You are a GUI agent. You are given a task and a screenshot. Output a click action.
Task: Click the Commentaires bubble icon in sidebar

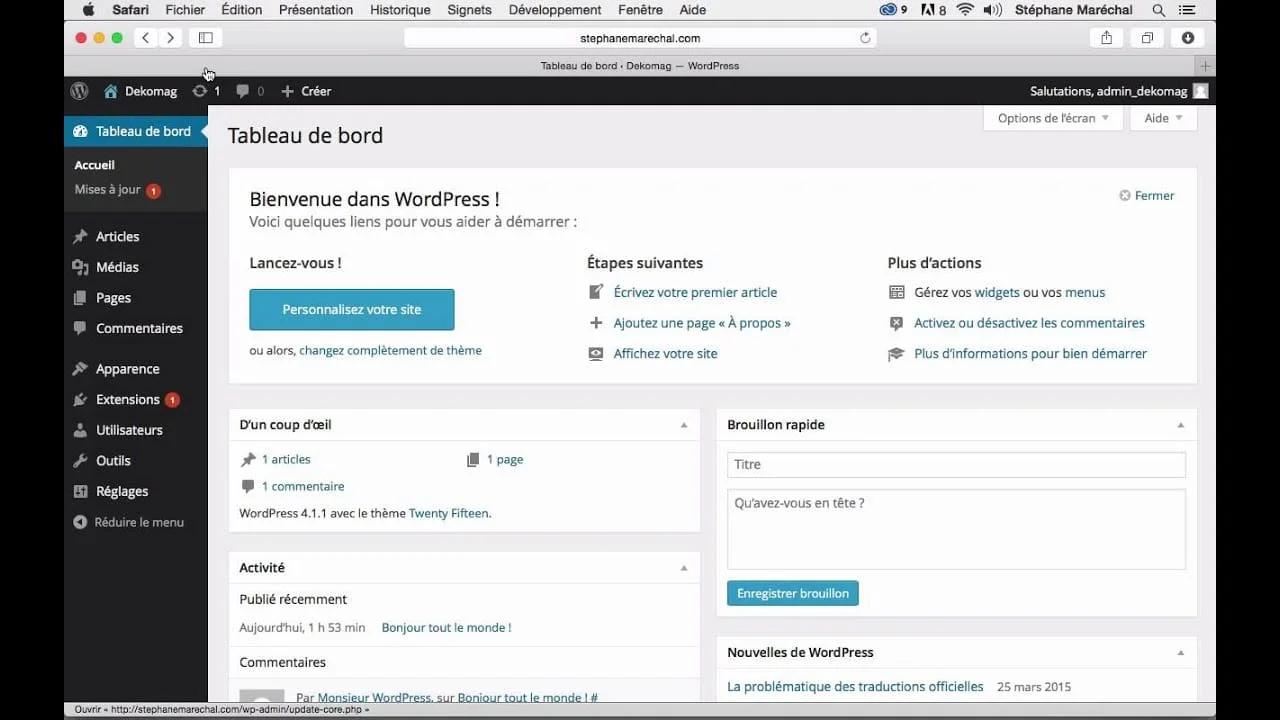[80, 328]
